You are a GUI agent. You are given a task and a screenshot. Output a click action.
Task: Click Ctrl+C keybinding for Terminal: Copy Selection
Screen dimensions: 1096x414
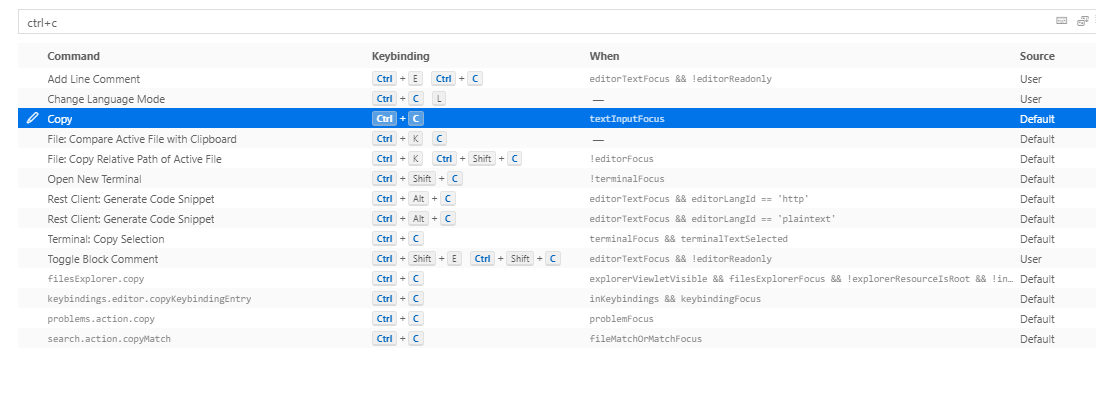pos(398,239)
